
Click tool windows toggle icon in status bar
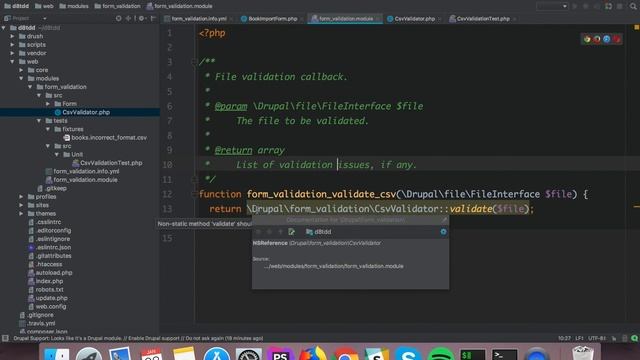tap(5, 338)
